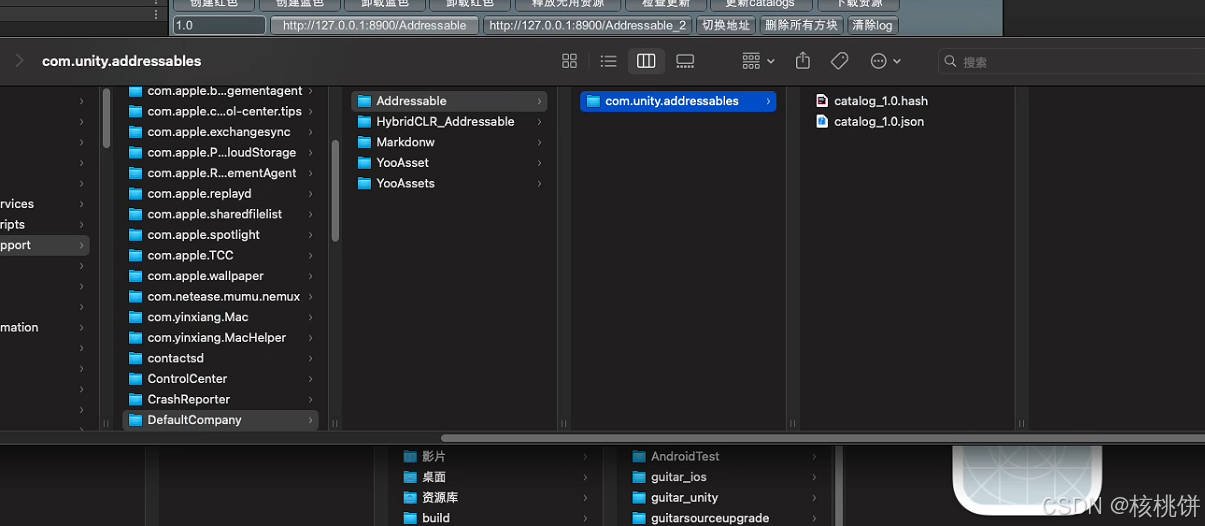Click the contactsd folder icon
The image size is (1205, 526).
tap(135, 358)
